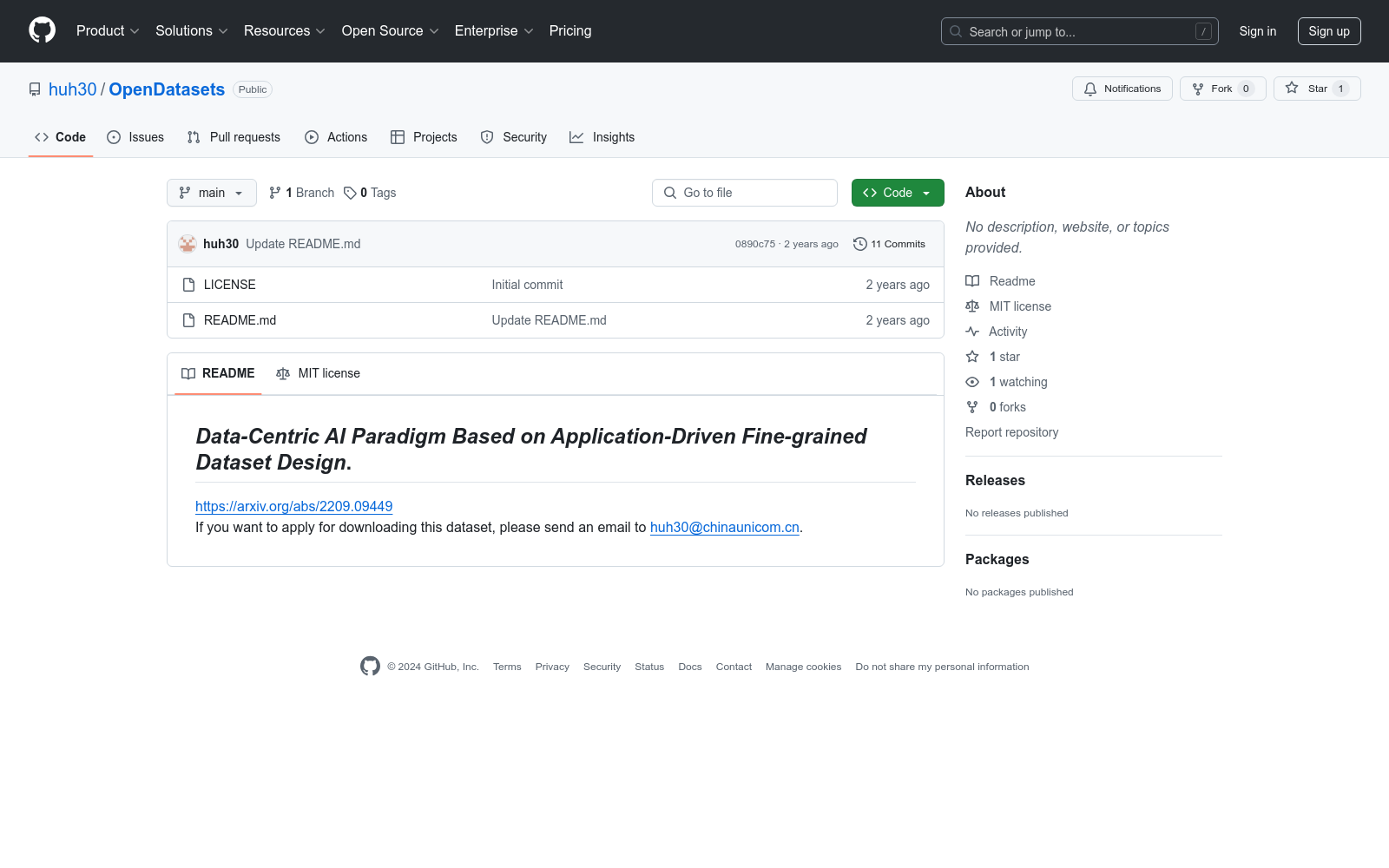Open the Docs footer link
This screenshot has height=868, width=1389.
(x=690, y=667)
